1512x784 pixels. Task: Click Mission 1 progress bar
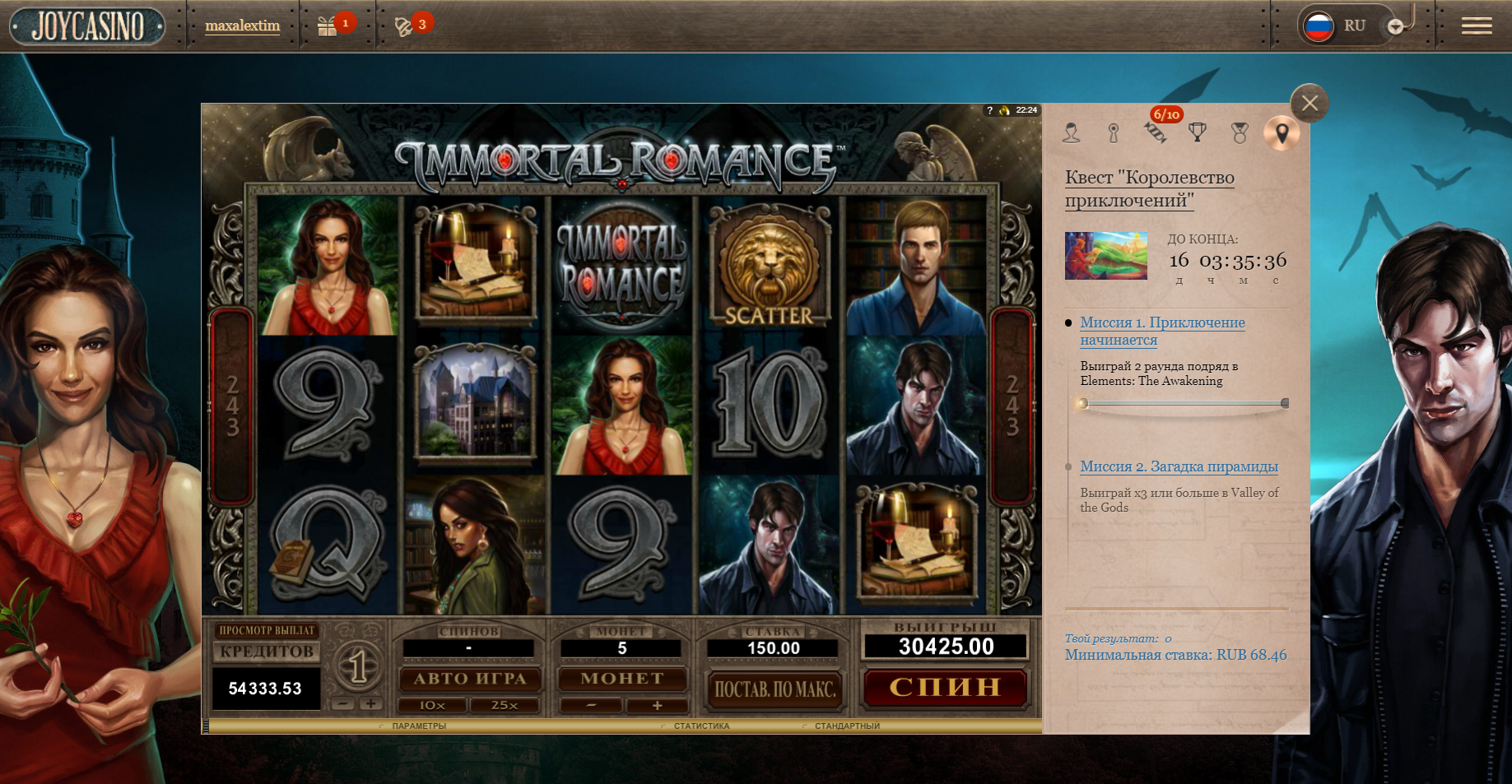tap(1184, 403)
